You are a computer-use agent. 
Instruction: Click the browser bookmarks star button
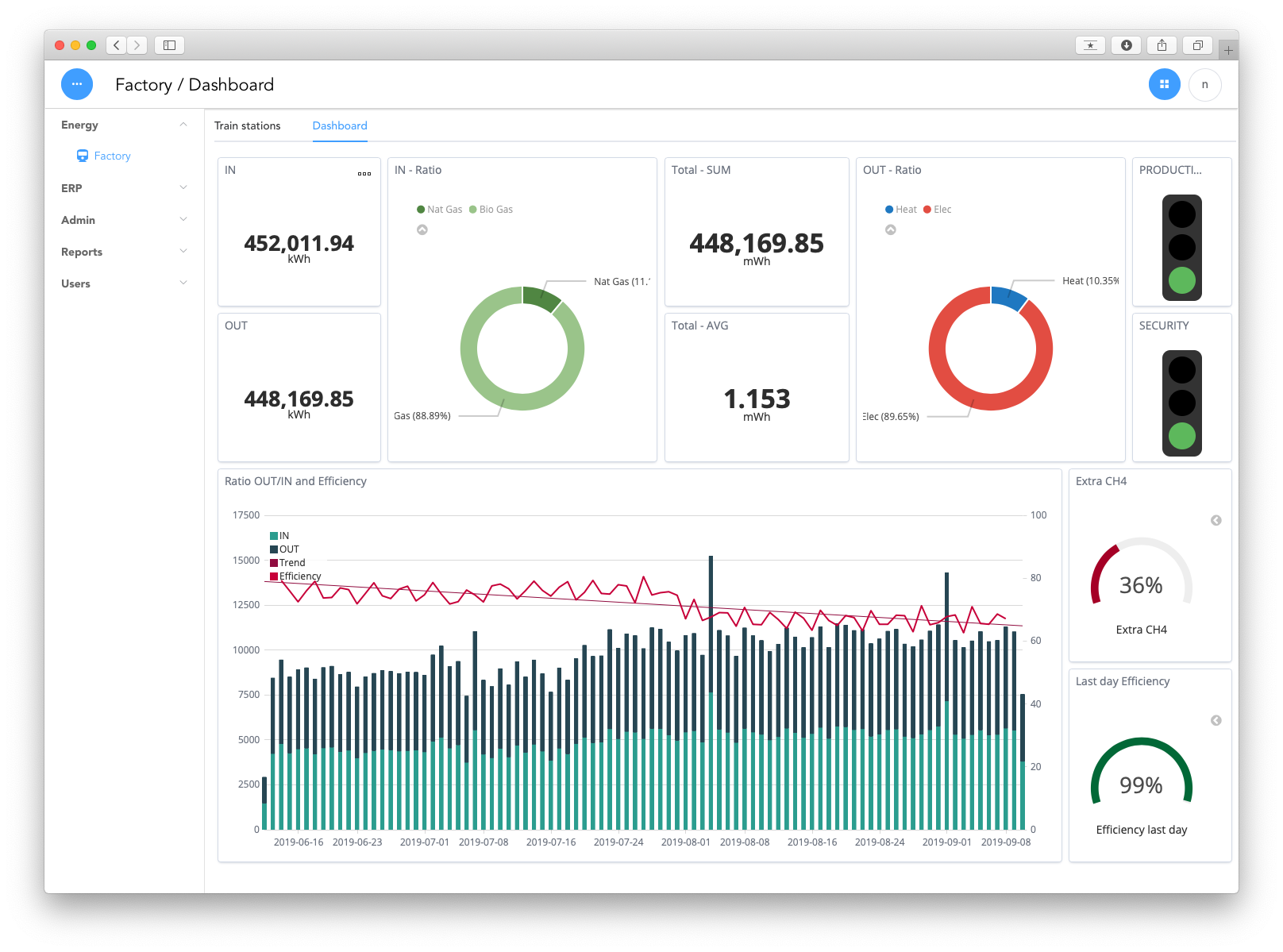coord(1090,45)
